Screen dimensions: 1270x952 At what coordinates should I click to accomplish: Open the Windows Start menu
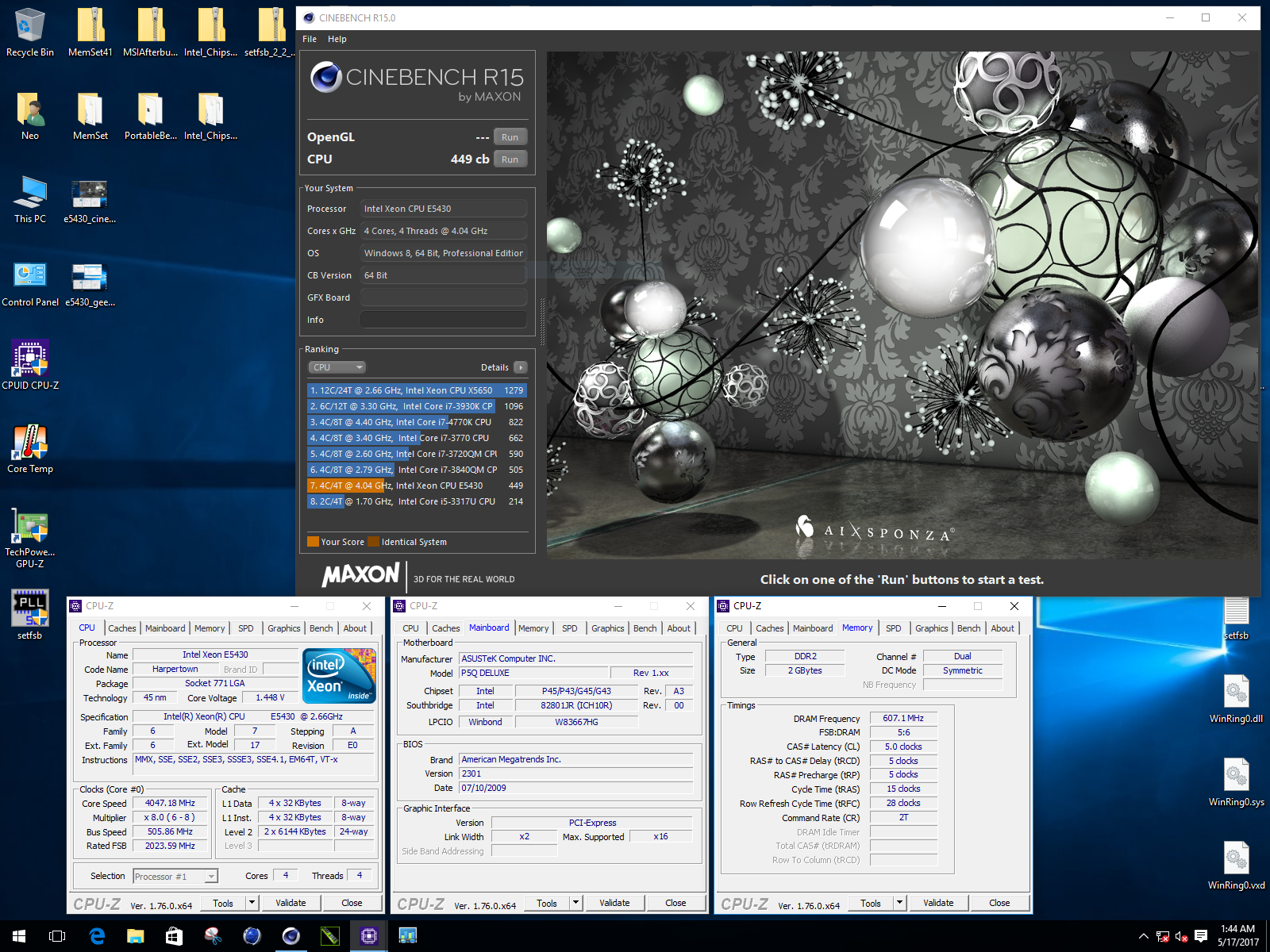pyautogui.click(x=19, y=936)
